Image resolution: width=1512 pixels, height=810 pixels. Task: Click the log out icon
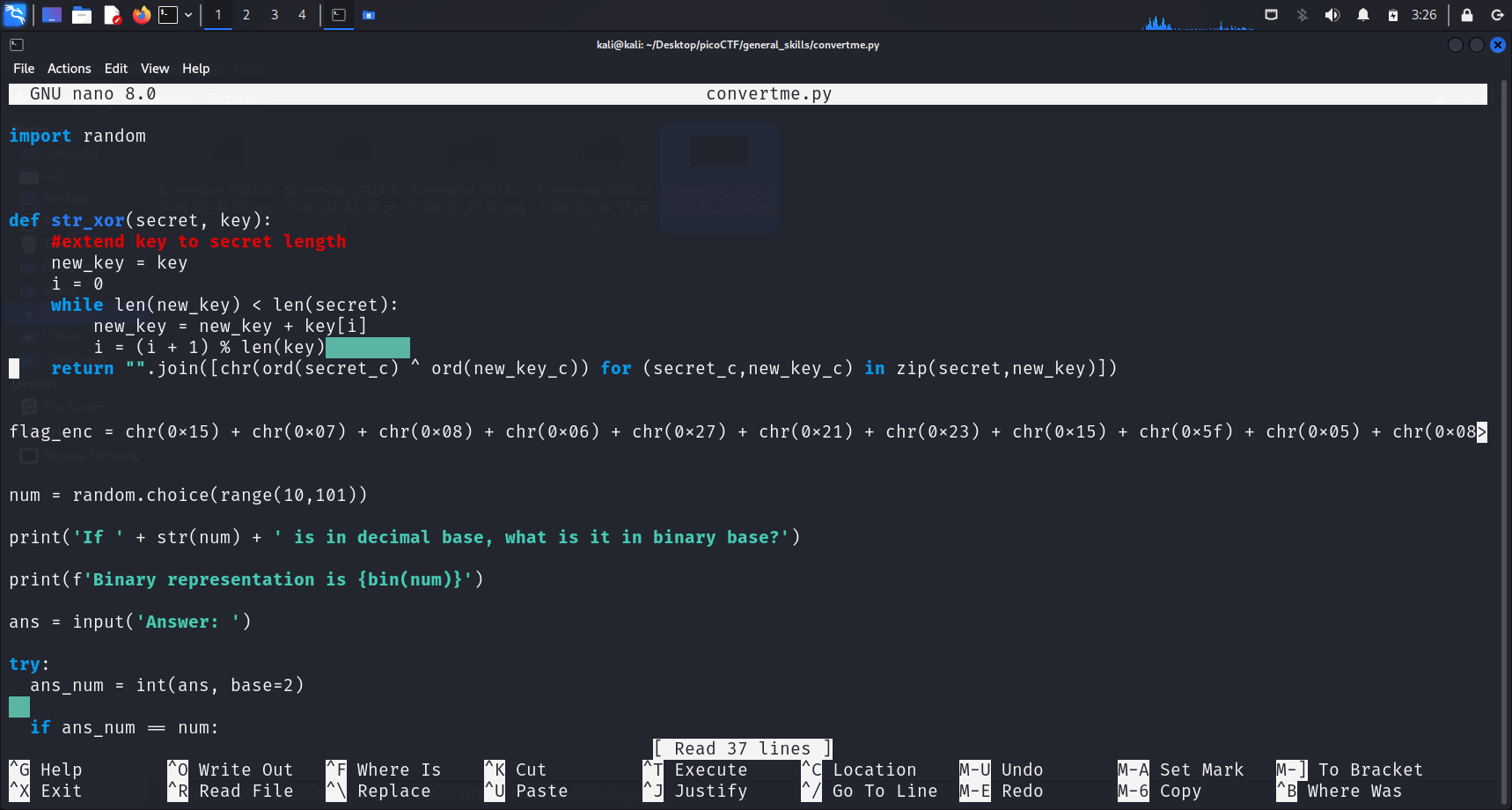point(1497,15)
